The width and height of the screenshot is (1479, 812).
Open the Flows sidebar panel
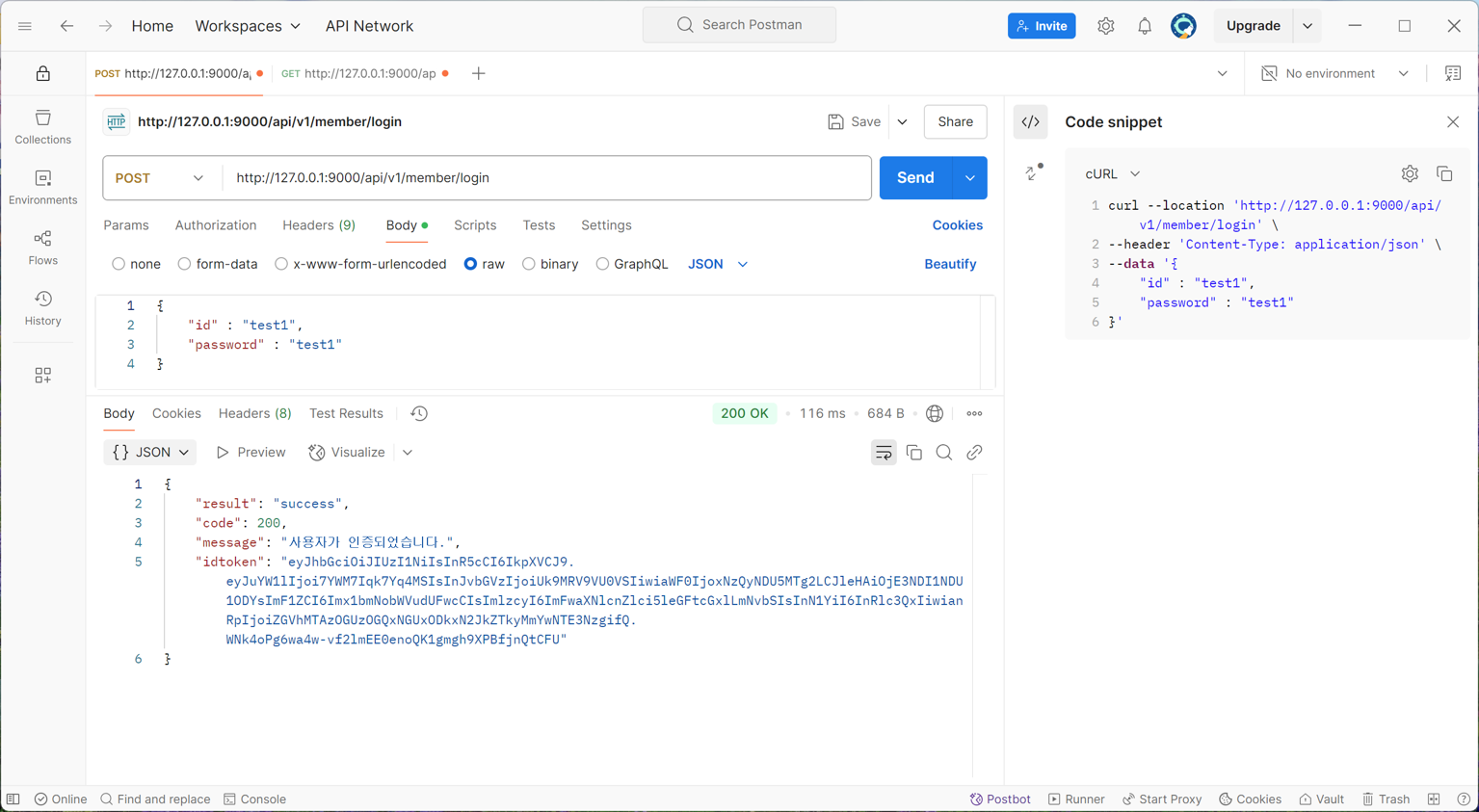click(43, 248)
